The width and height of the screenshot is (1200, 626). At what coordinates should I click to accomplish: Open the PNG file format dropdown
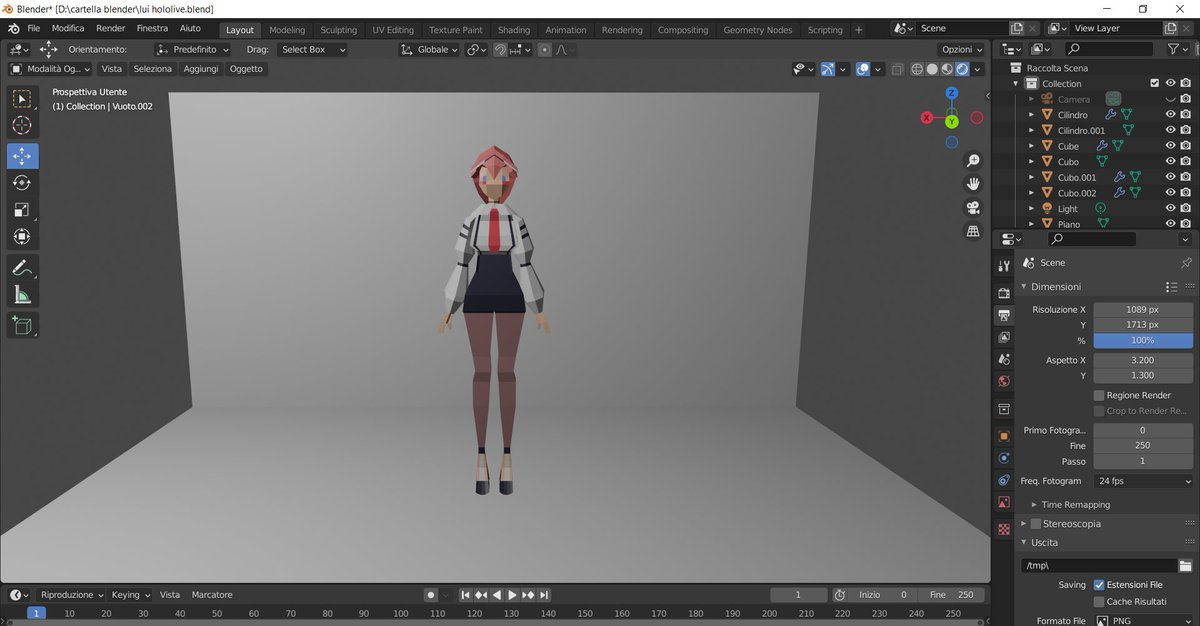pos(1143,621)
